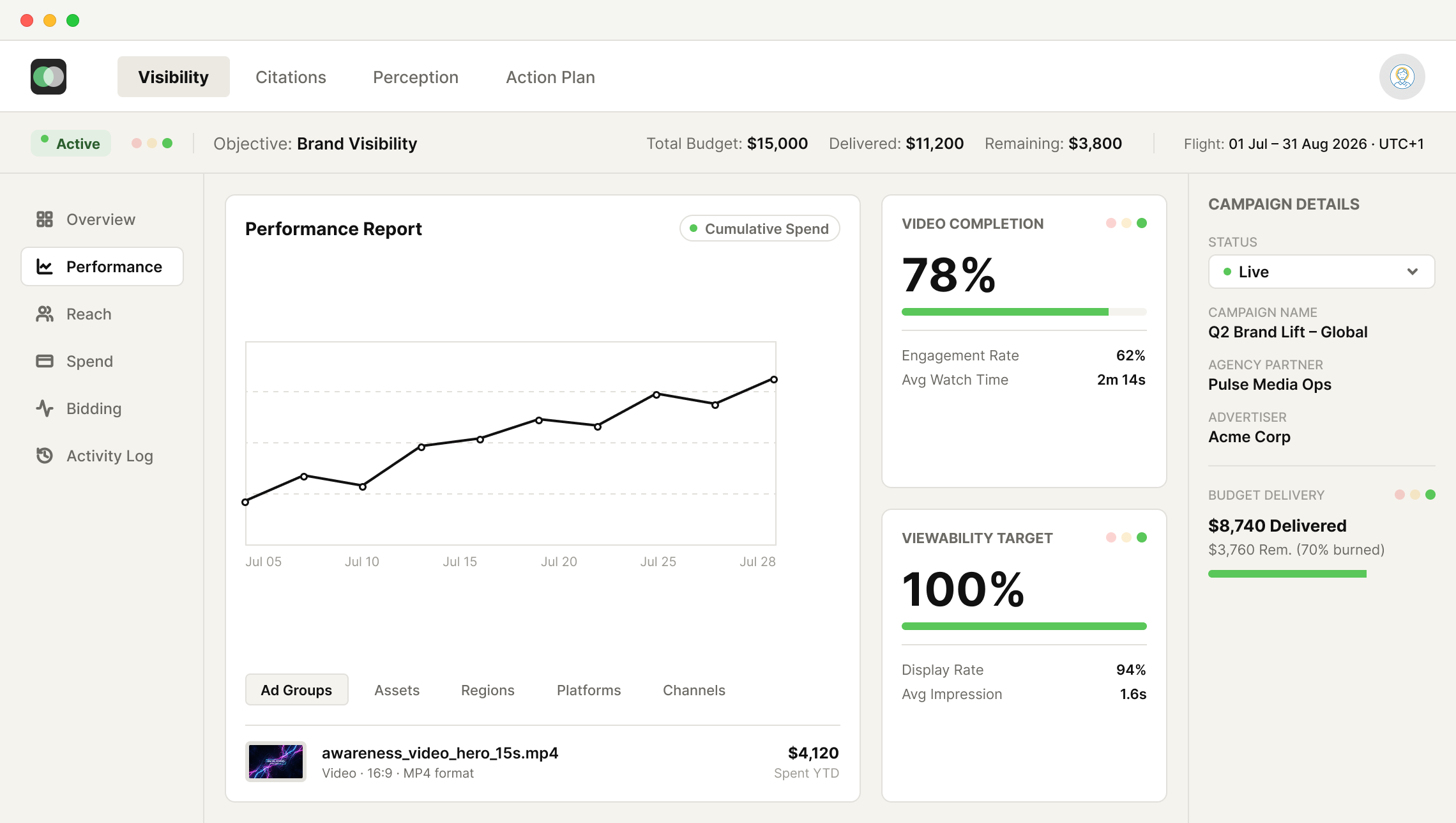1456x823 pixels.
Task: Click the Jul 15 axis label
Action: pyautogui.click(x=460, y=561)
